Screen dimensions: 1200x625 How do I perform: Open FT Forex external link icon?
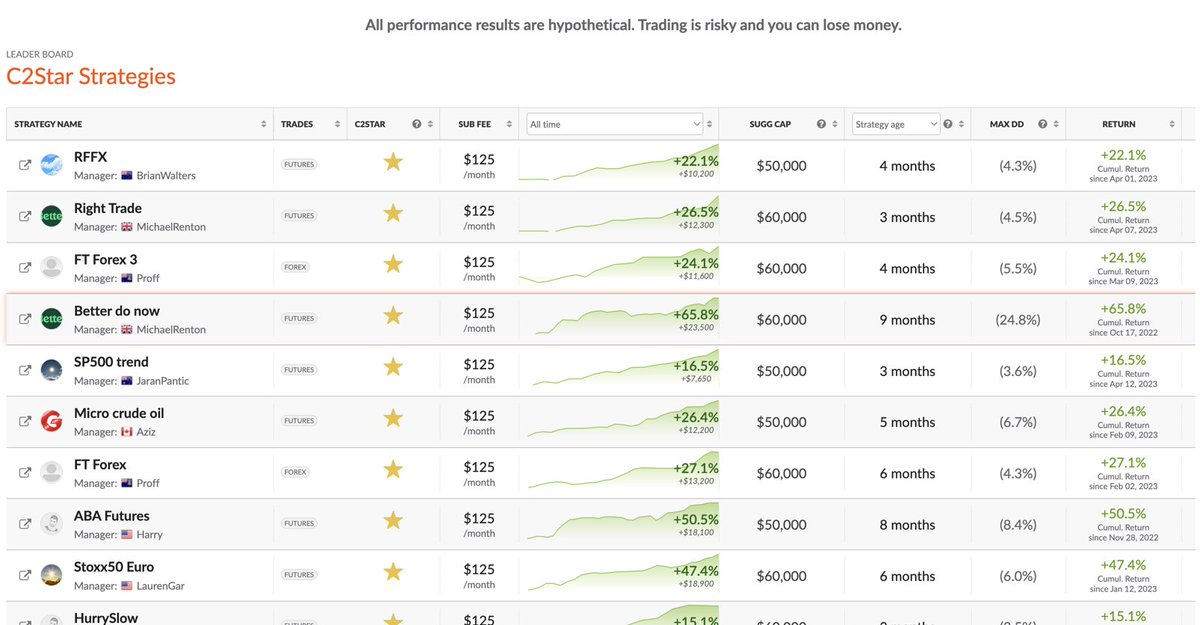(x=25, y=473)
